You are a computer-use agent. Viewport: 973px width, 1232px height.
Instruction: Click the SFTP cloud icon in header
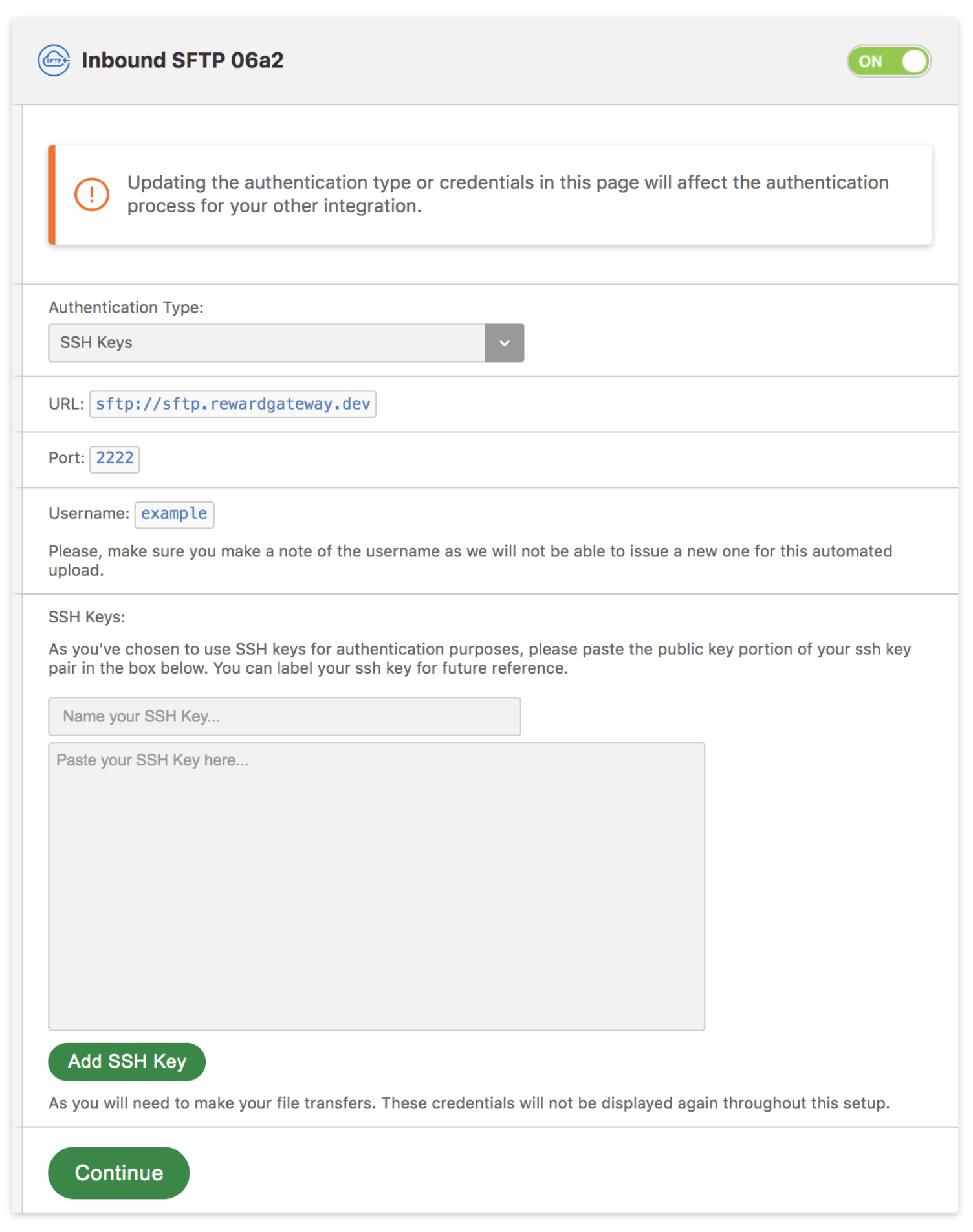click(54, 60)
